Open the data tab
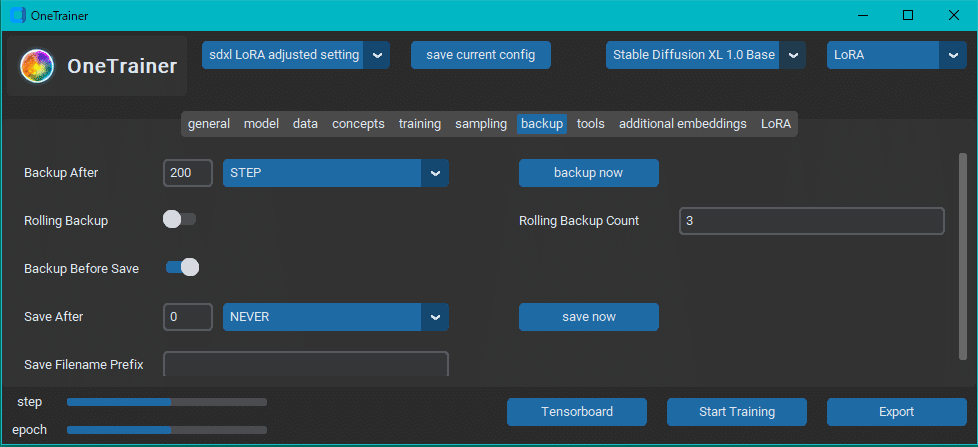The width and height of the screenshot is (978, 447). pos(306,124)
